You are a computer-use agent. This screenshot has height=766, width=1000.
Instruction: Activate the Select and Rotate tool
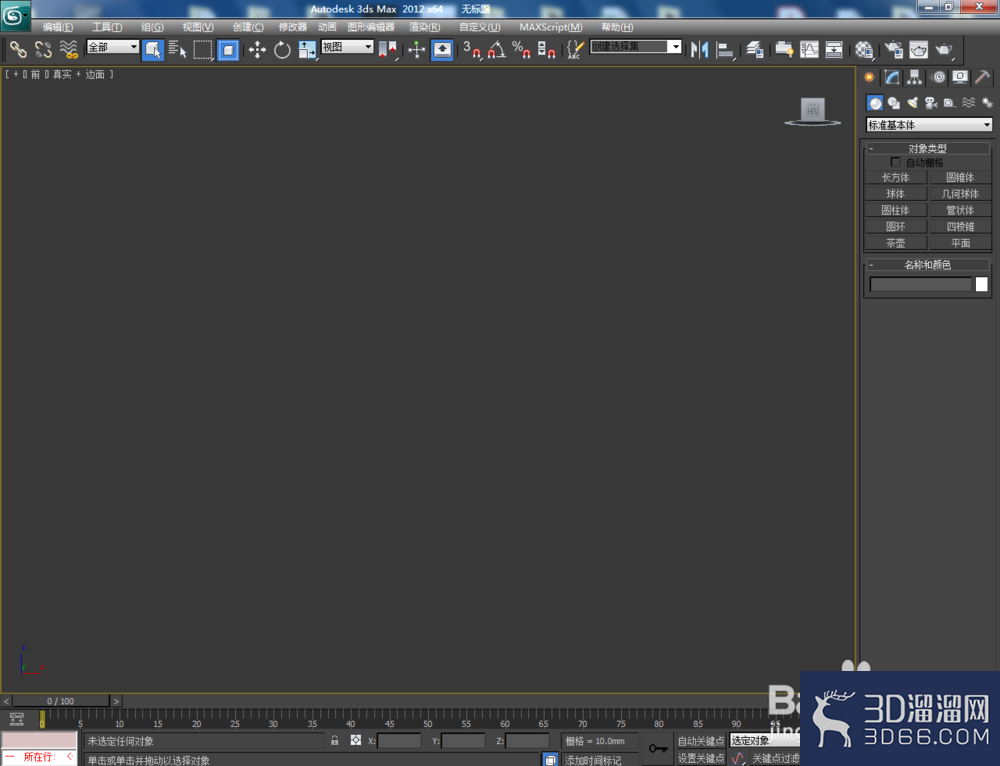tap(282, 49)
